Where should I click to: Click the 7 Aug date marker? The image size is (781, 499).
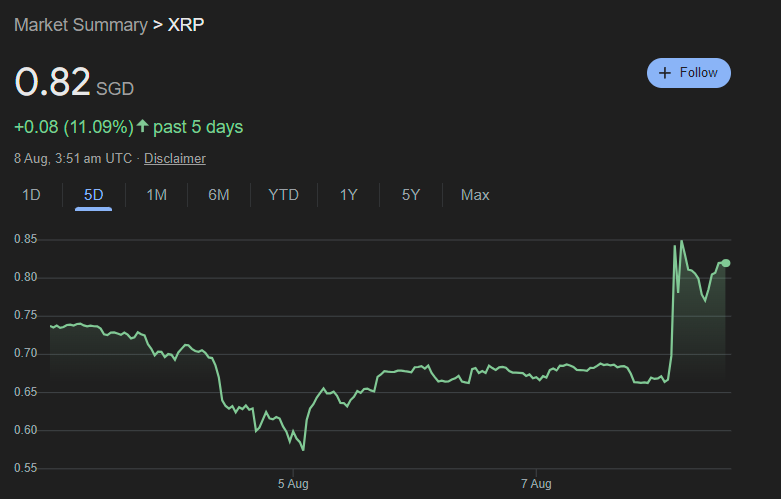tap(536, 484)
